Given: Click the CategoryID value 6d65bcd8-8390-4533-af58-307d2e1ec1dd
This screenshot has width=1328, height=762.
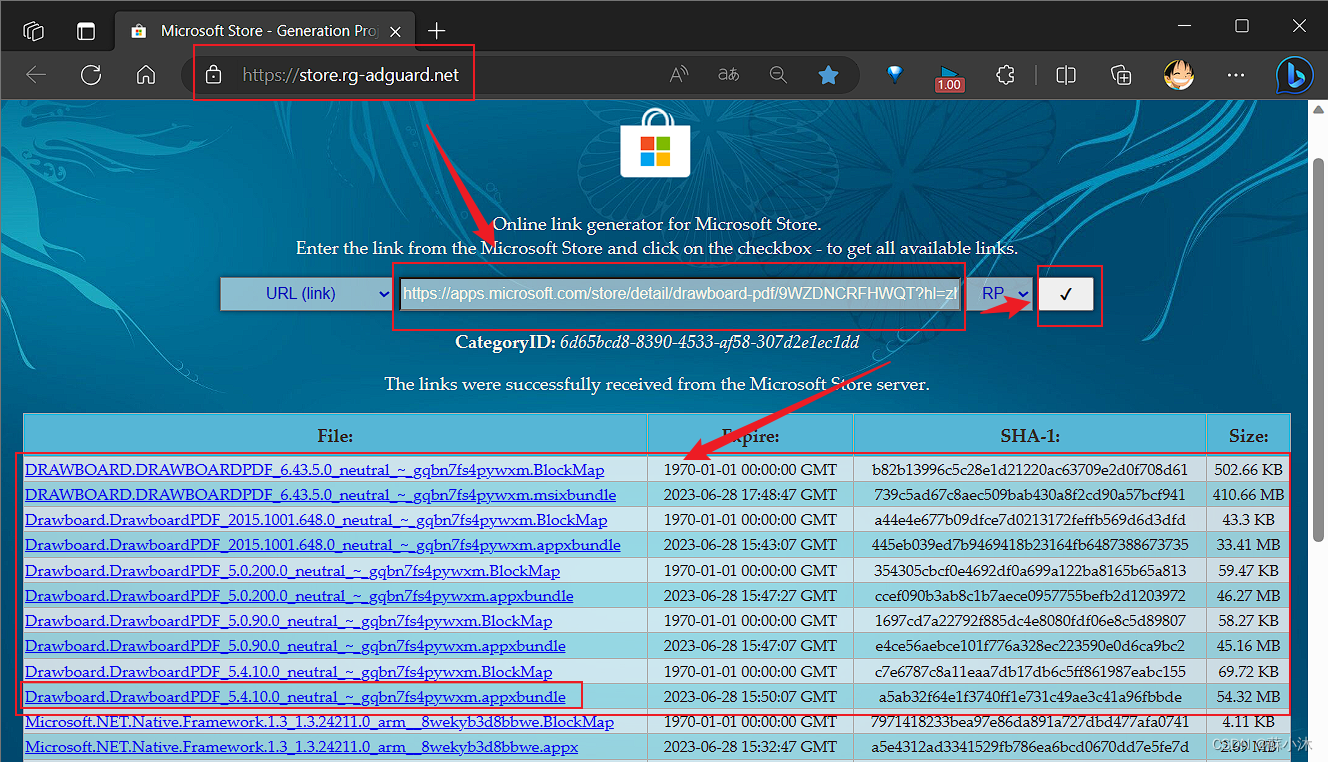Looking at the screenshot, I should [x=709, y=342].
